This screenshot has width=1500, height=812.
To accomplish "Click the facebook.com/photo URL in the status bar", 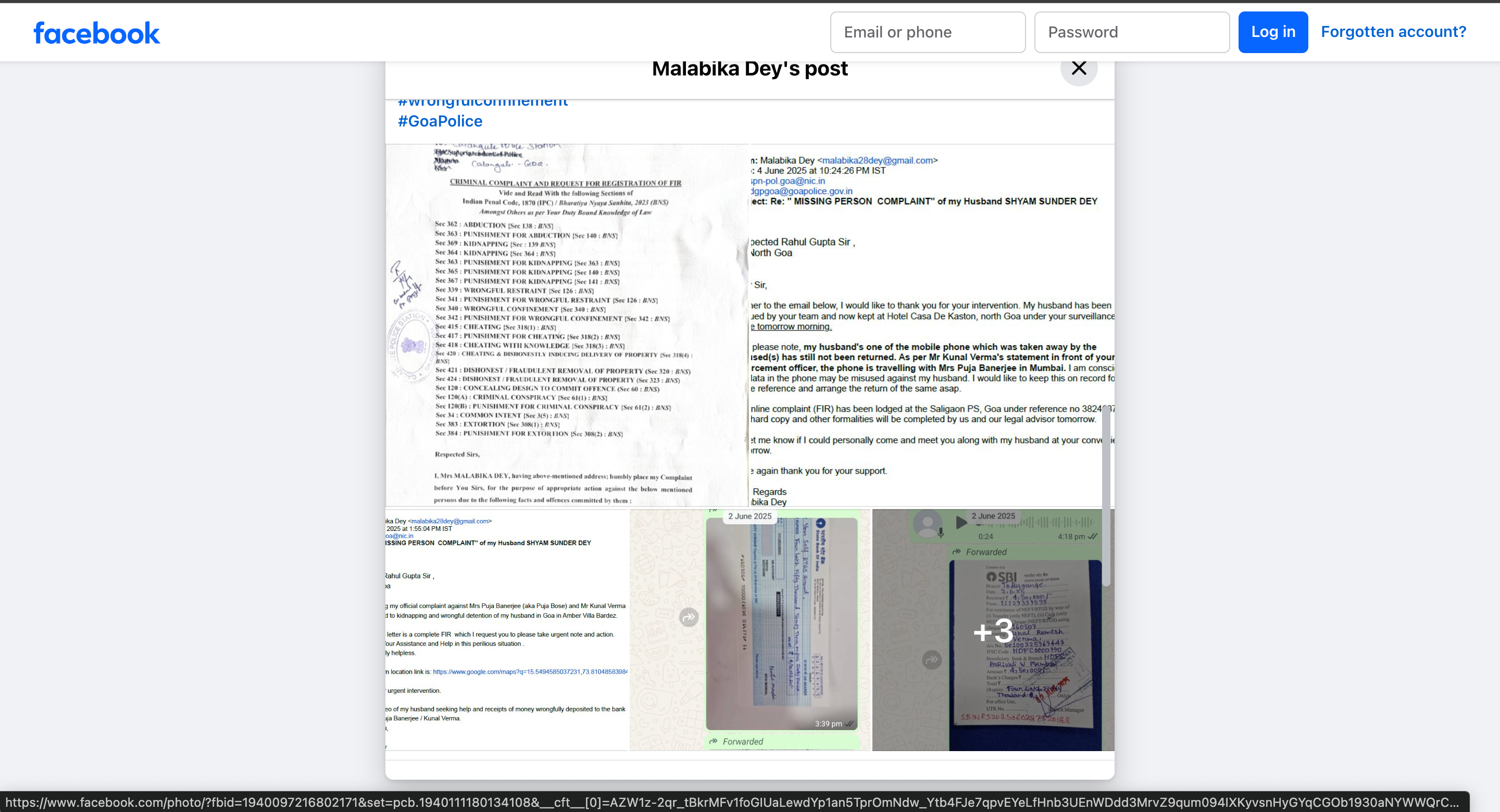I will click(x=732, y=802).
